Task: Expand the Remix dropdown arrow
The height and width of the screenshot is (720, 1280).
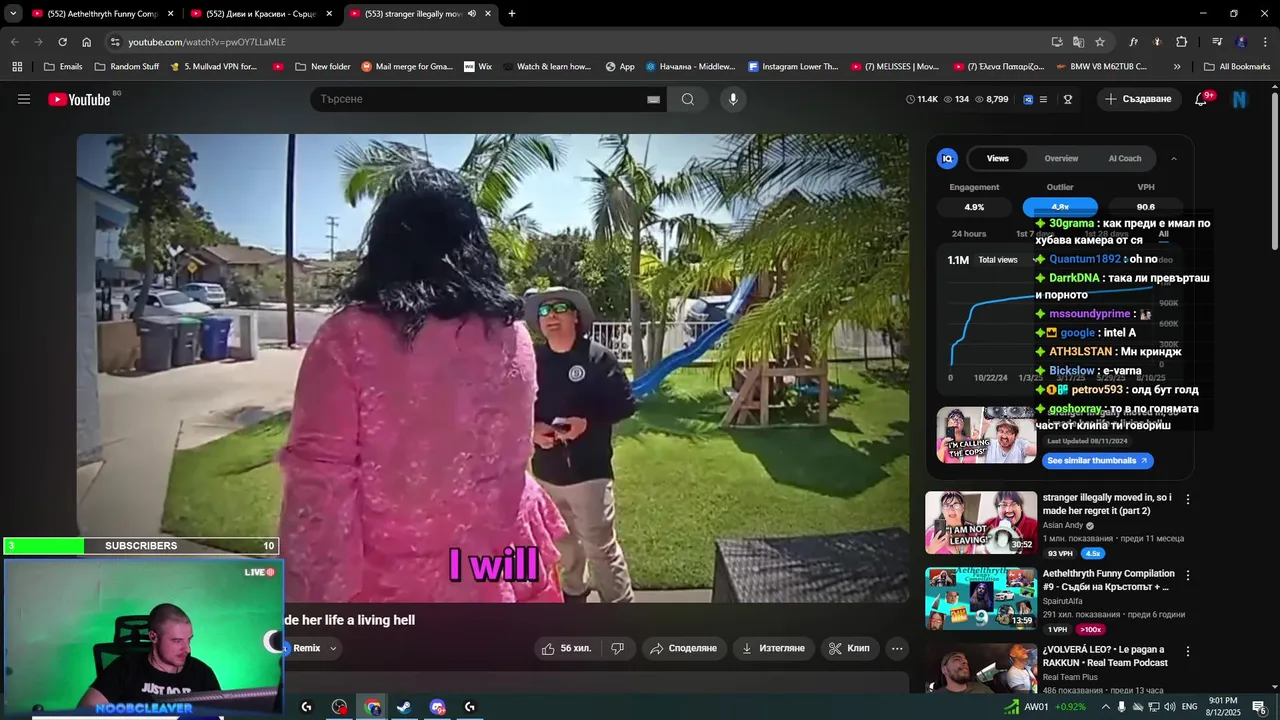Action: point(333,648)
